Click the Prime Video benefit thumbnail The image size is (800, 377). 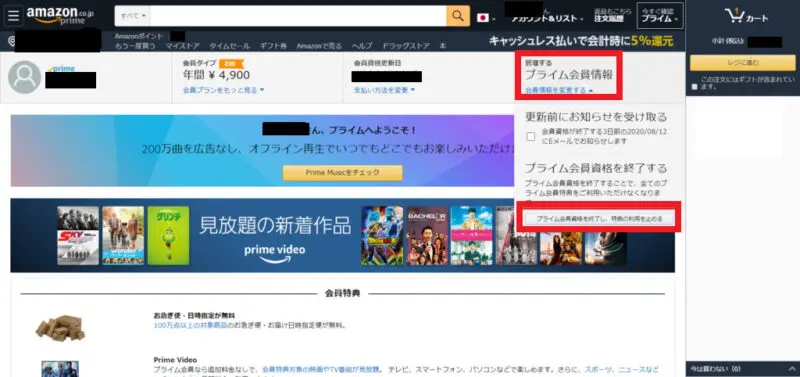tap(60, 368)
